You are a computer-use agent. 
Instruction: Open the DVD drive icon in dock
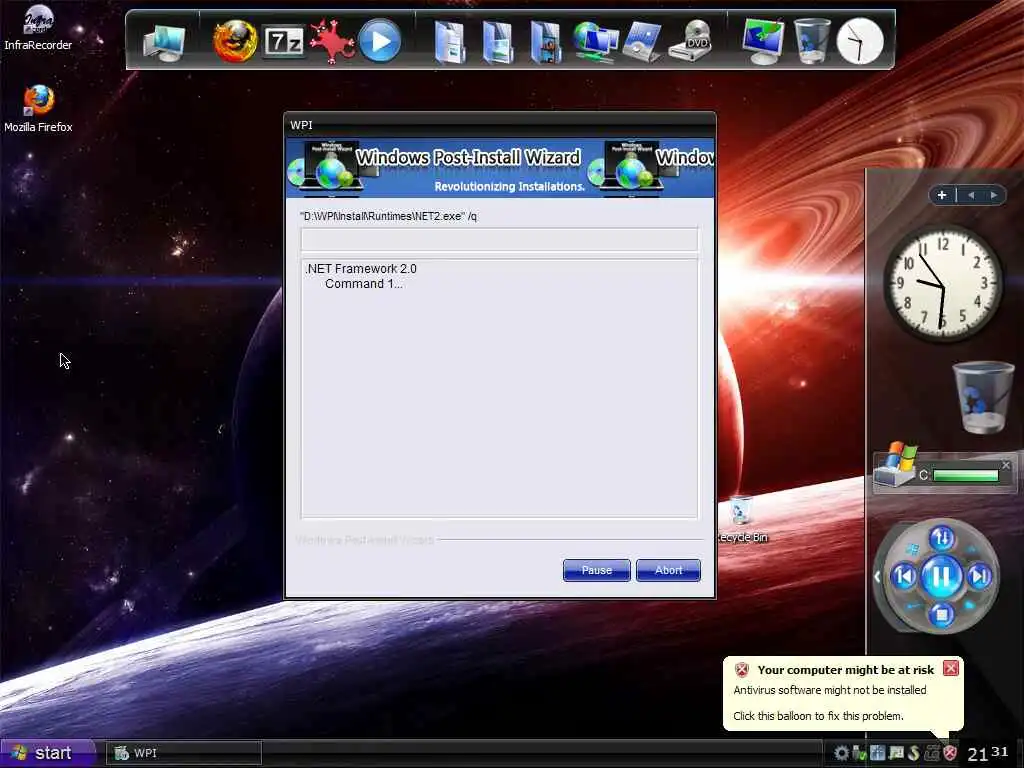[692, 41]
